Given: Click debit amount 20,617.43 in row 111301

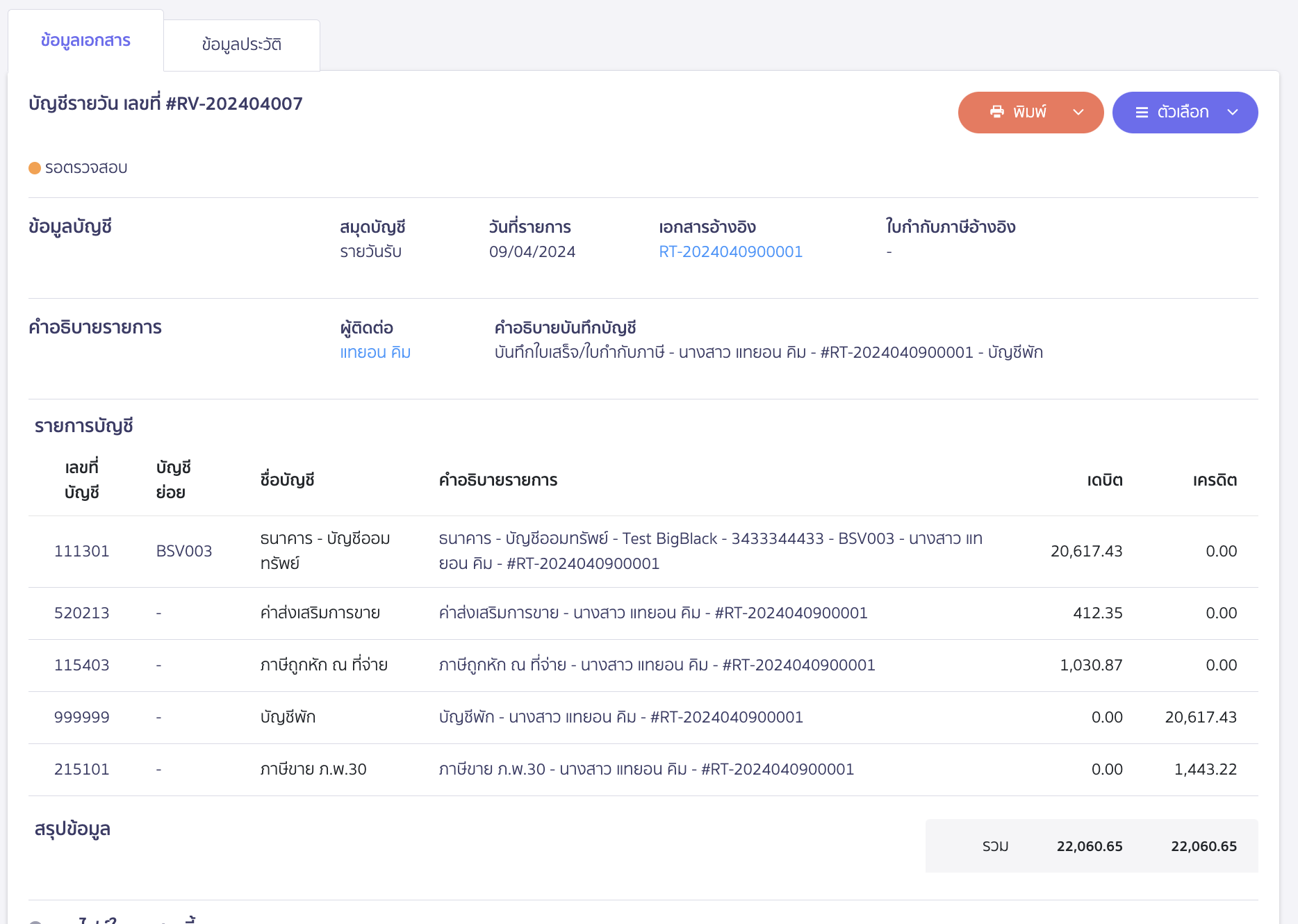Looking at the screenshot, I should (1087, 551).
